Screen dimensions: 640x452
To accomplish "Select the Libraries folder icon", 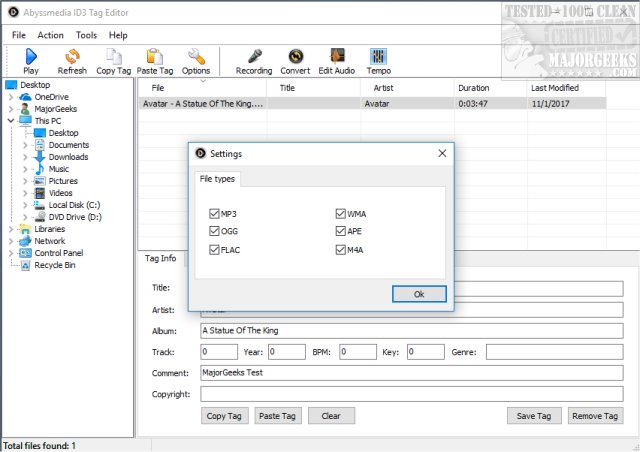I will (x=25, y=229).
